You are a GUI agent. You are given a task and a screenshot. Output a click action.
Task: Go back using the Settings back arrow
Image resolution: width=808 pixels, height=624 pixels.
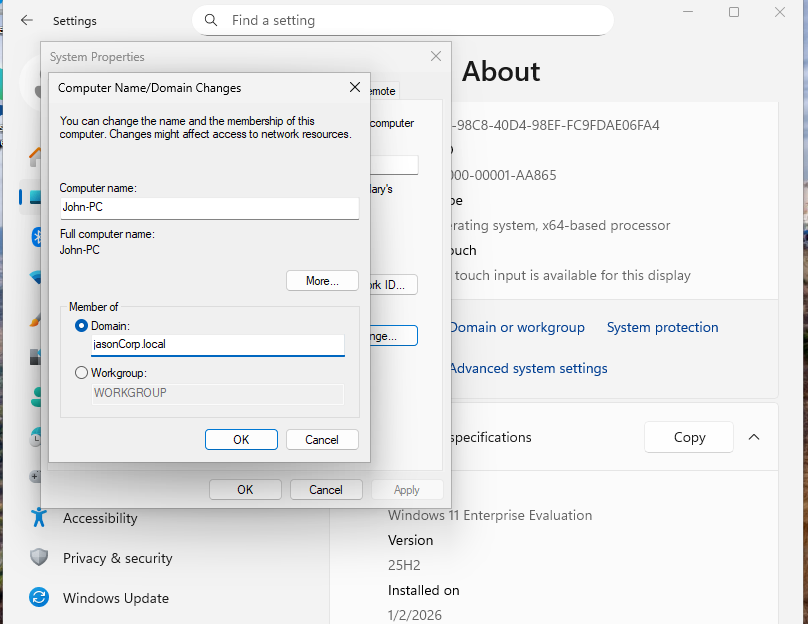click(27, 20)
